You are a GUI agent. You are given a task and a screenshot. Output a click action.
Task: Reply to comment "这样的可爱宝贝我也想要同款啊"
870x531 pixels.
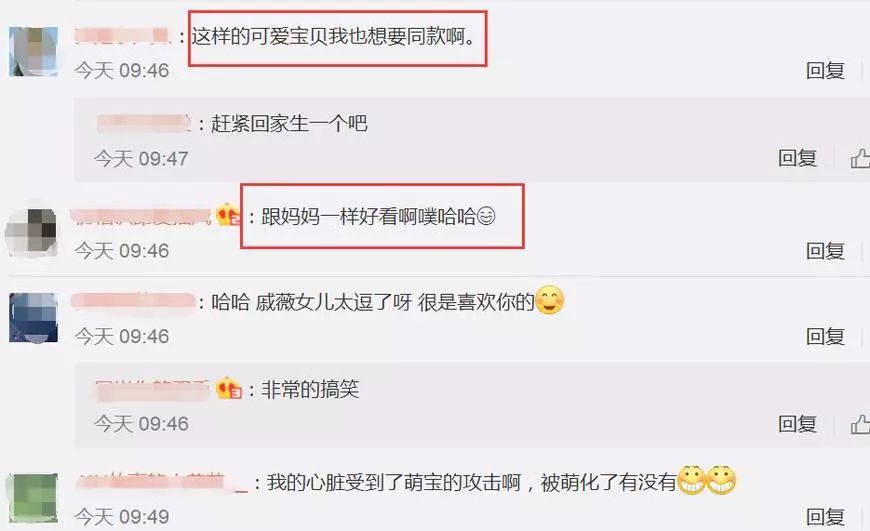tap(826, 70)
